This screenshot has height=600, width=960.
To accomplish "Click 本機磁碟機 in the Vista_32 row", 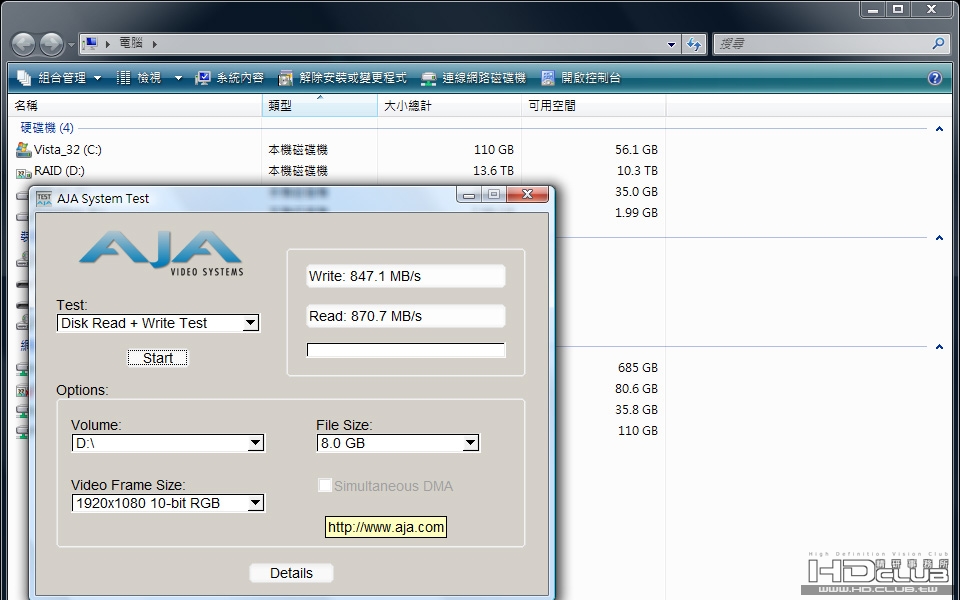I will [x=298, y=149].
